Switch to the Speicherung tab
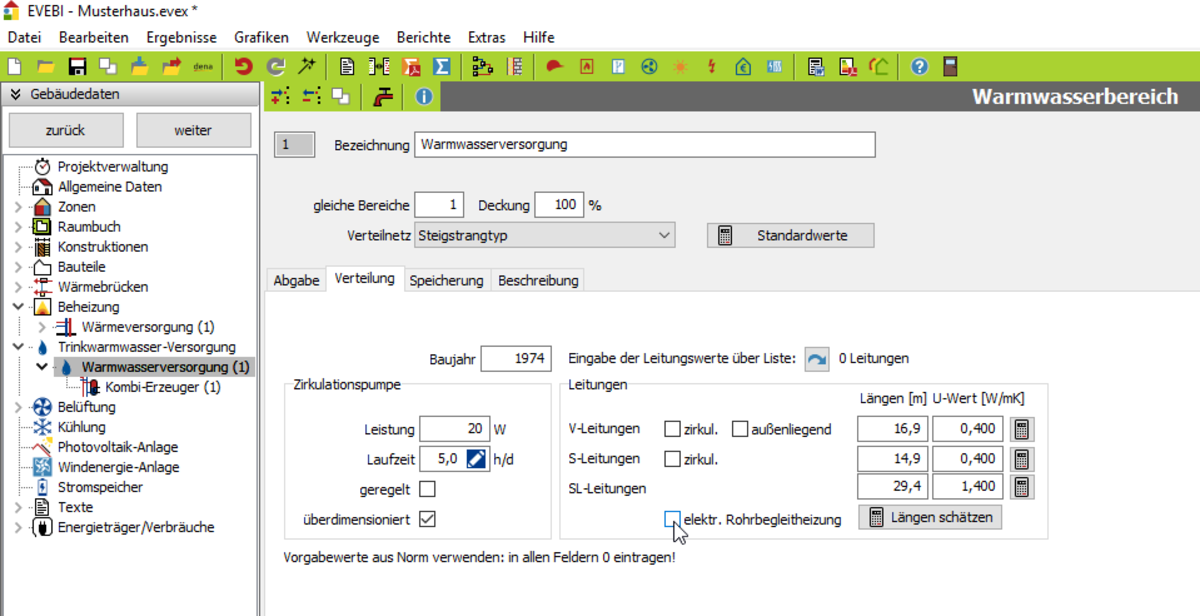This screenshot has height=616, width=1200. tap(446, 281)
